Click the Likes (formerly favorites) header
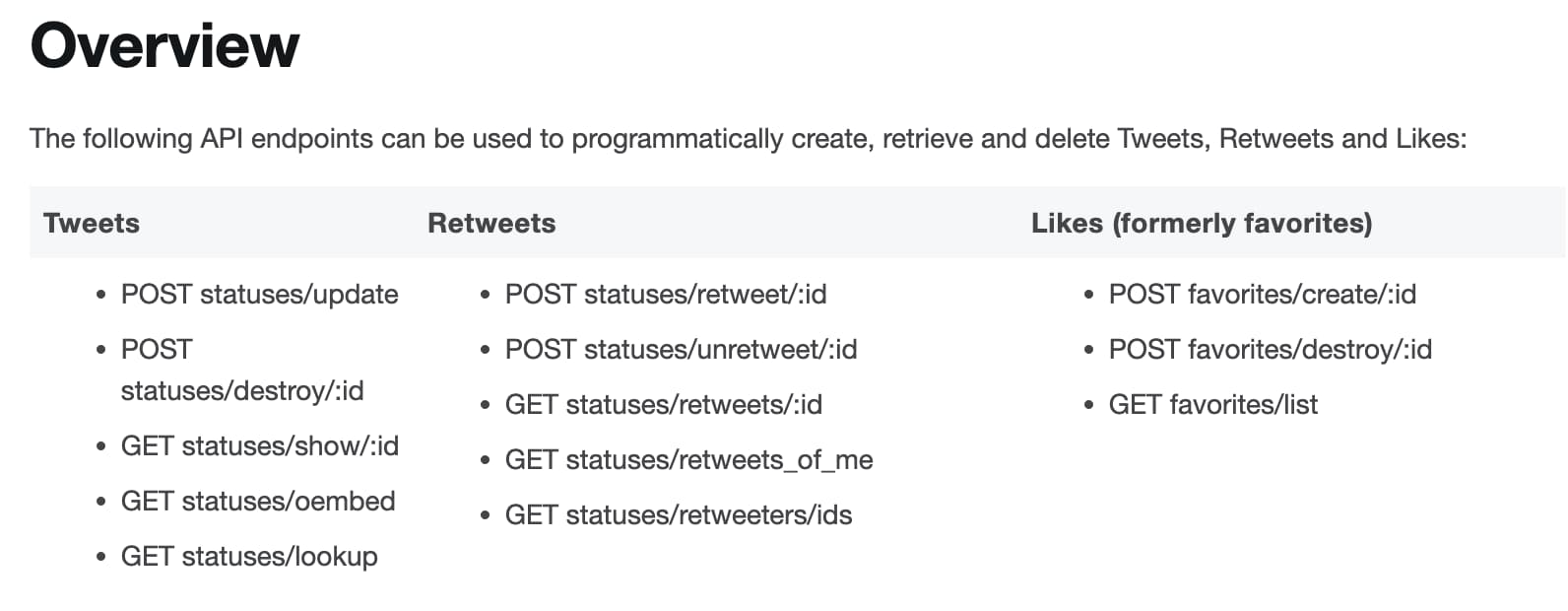This screenshot has width=1568, height=611. tap(1202, 224)
